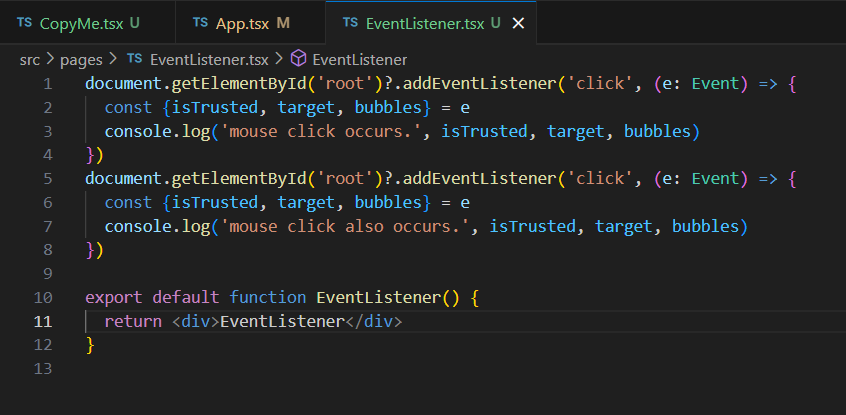The width and height of the screenshot is (846, 415).
Task: Click the TS icon on CopyMe.tsx tab
Action: [x=24, y=23]
